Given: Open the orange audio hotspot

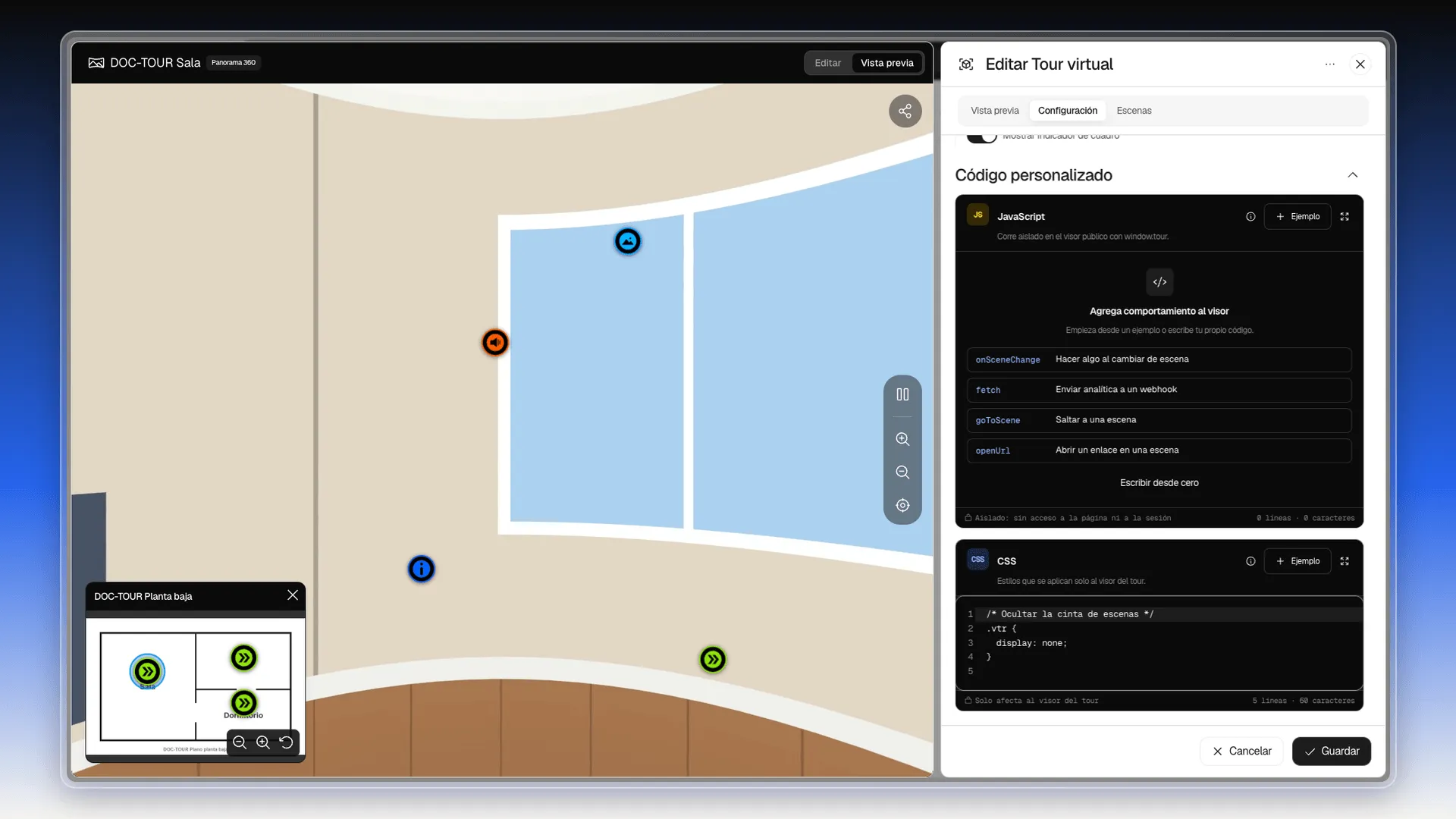Looking at the screenshot, I should 495,343.
